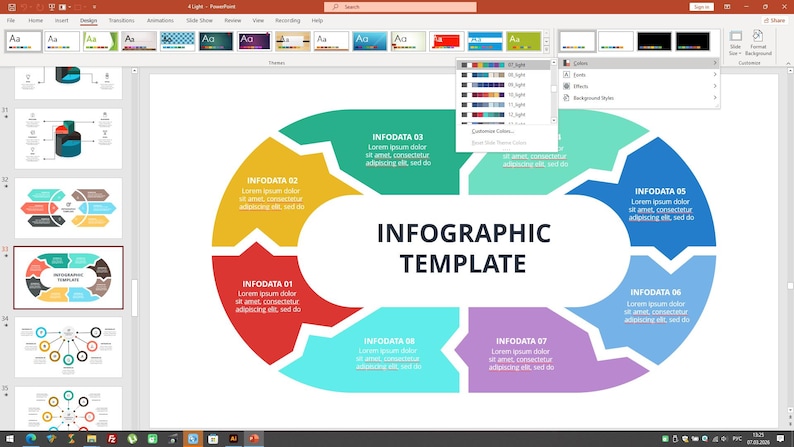Switch to the Insert tab

pos(61,20)
